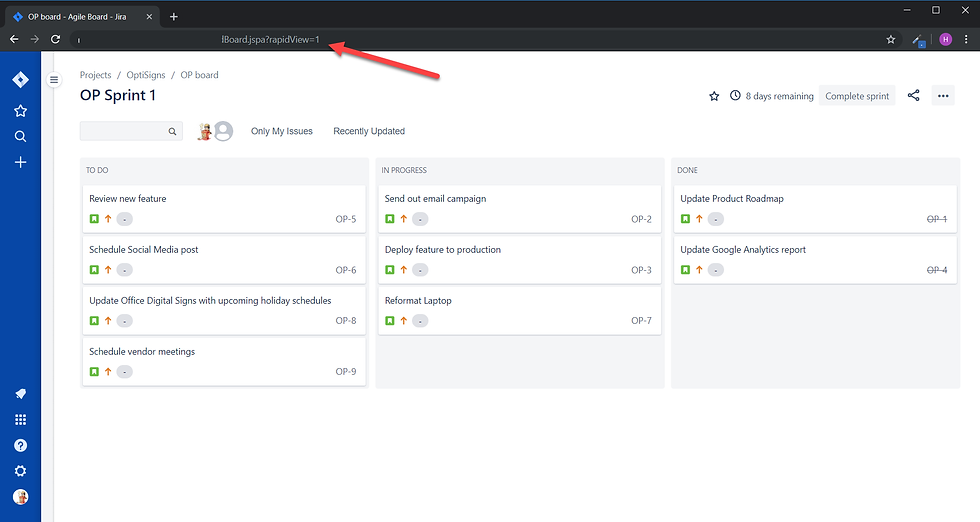
Task: Open the Help question mark icon
Action: (x=20, y=445)
